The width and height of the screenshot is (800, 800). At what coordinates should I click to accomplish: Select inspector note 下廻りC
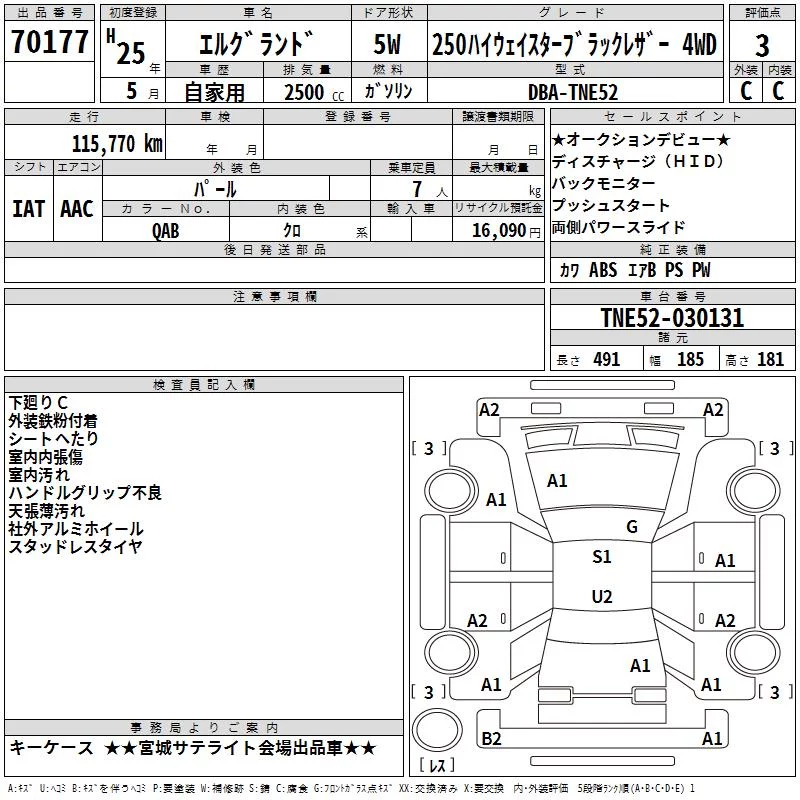38,403
